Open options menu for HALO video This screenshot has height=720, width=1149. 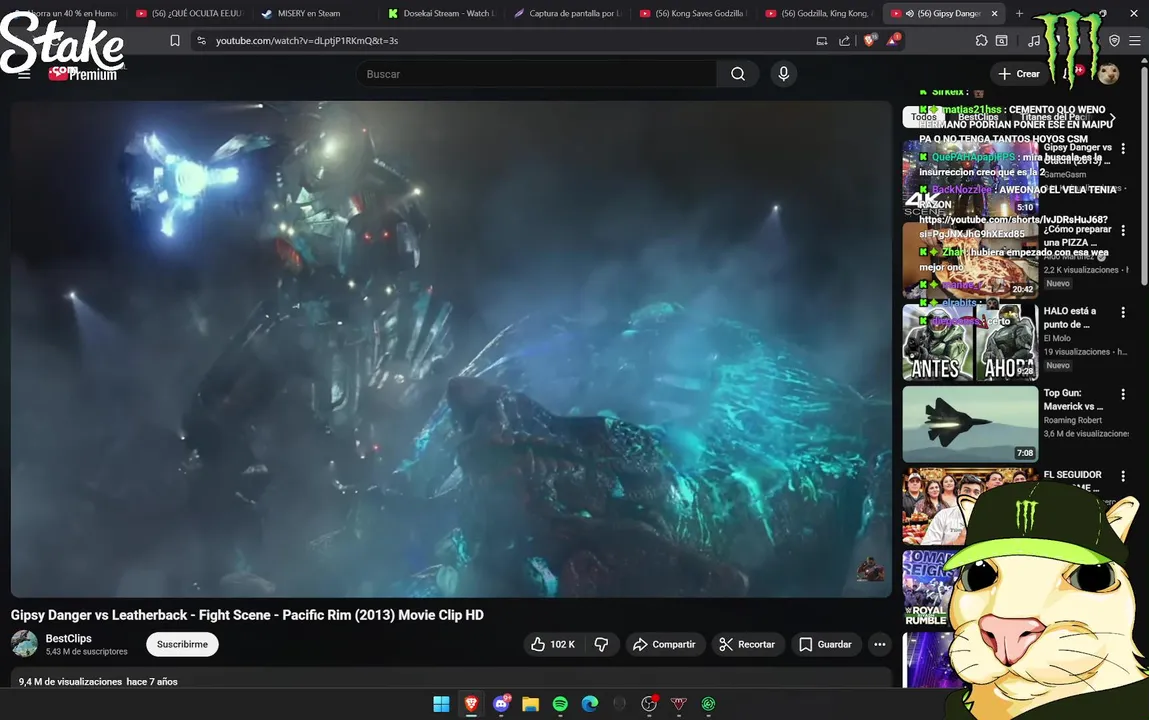tap(1123, 313)
